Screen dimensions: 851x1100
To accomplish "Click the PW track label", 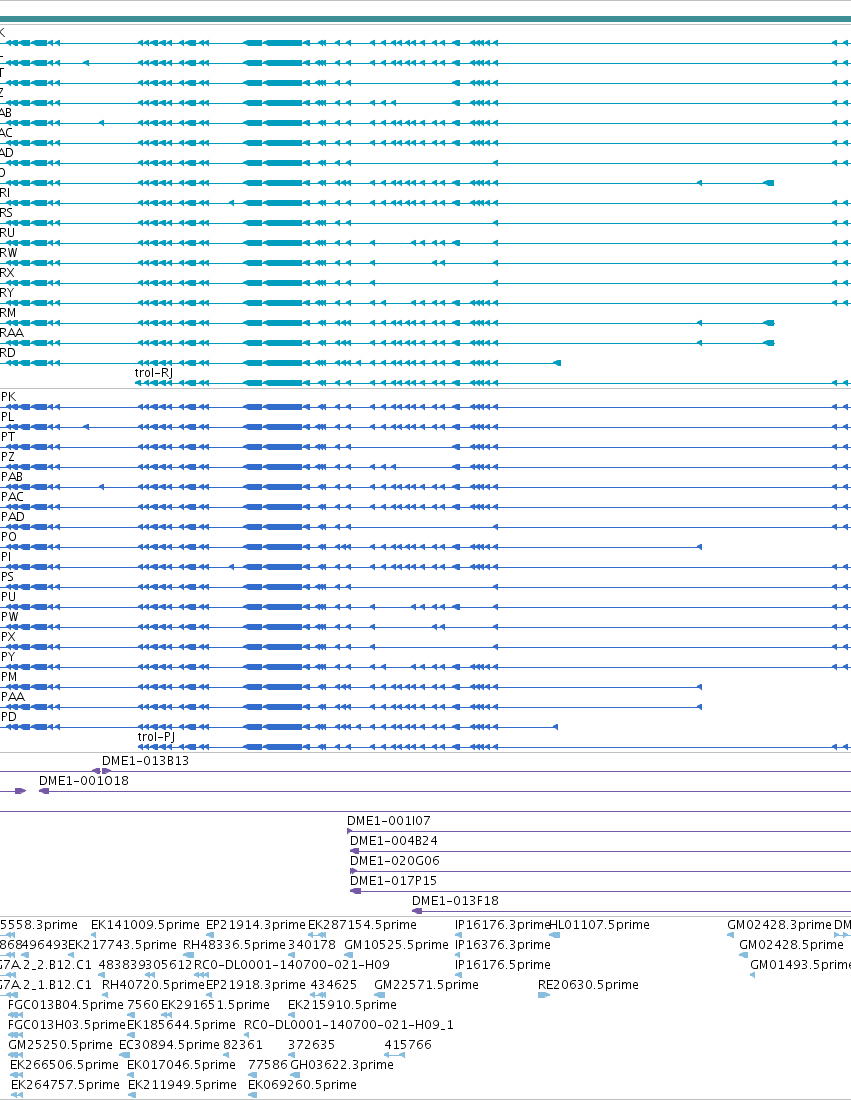I will pos(10,617).
